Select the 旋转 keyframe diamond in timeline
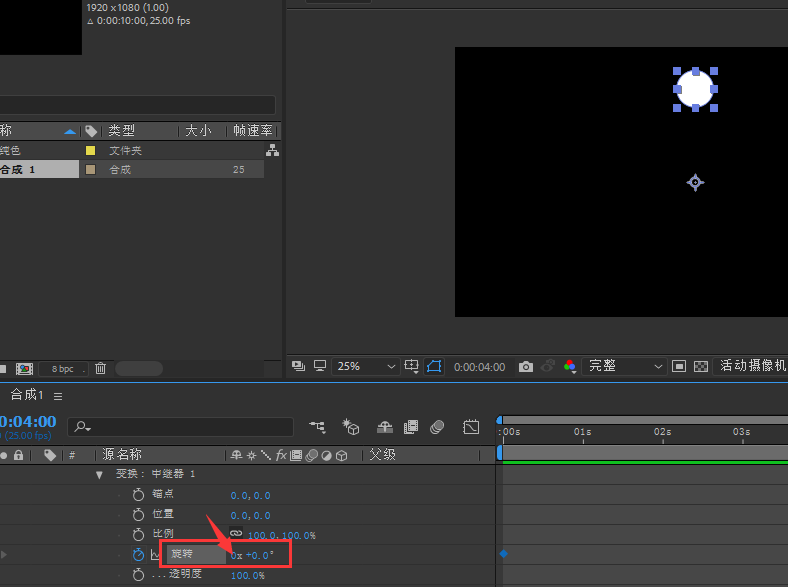The height and width of the screenshot is (587, 788). click(x=504, y=554)
